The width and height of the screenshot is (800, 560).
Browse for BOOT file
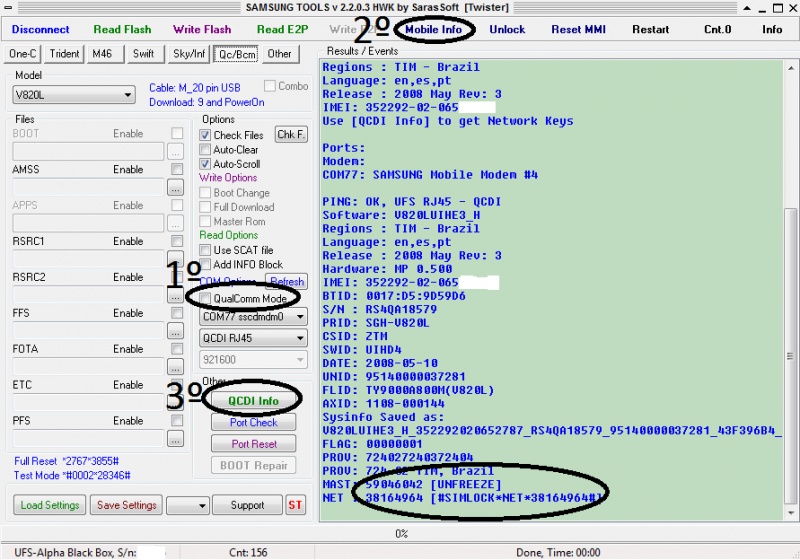click(175, 151)
